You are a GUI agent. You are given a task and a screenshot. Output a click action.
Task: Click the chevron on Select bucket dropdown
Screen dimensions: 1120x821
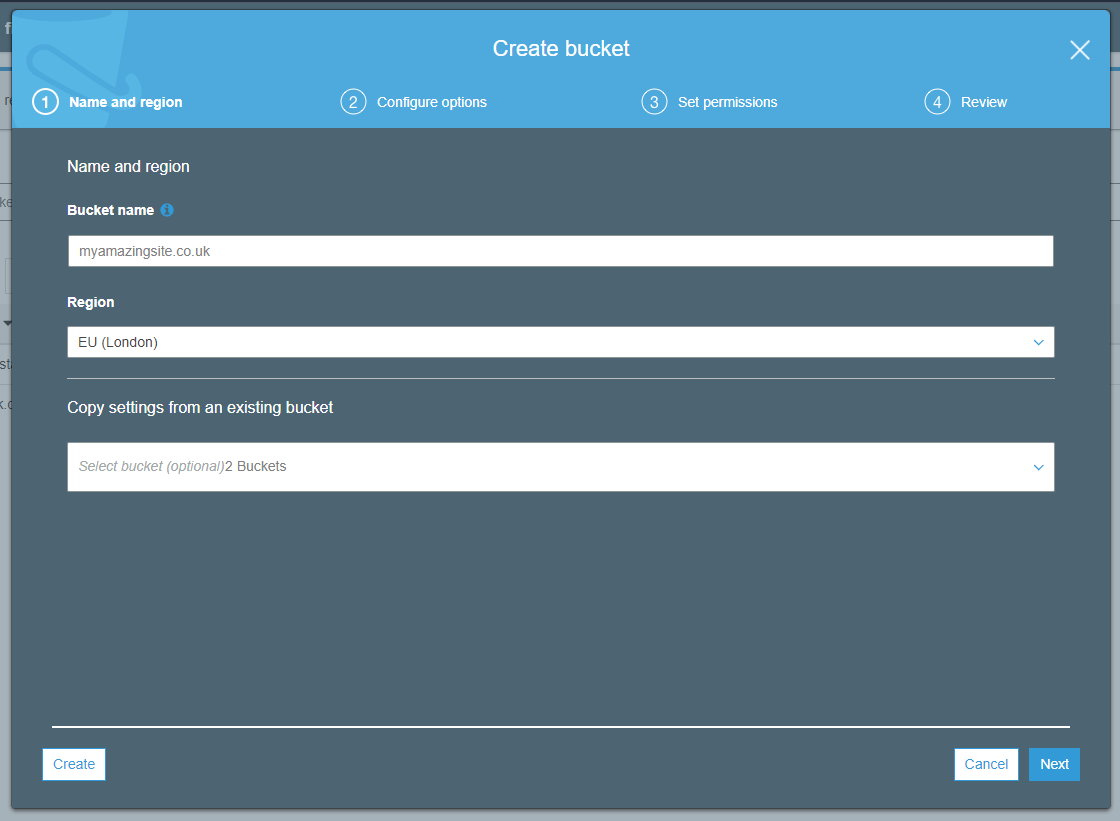(1038, 467)
